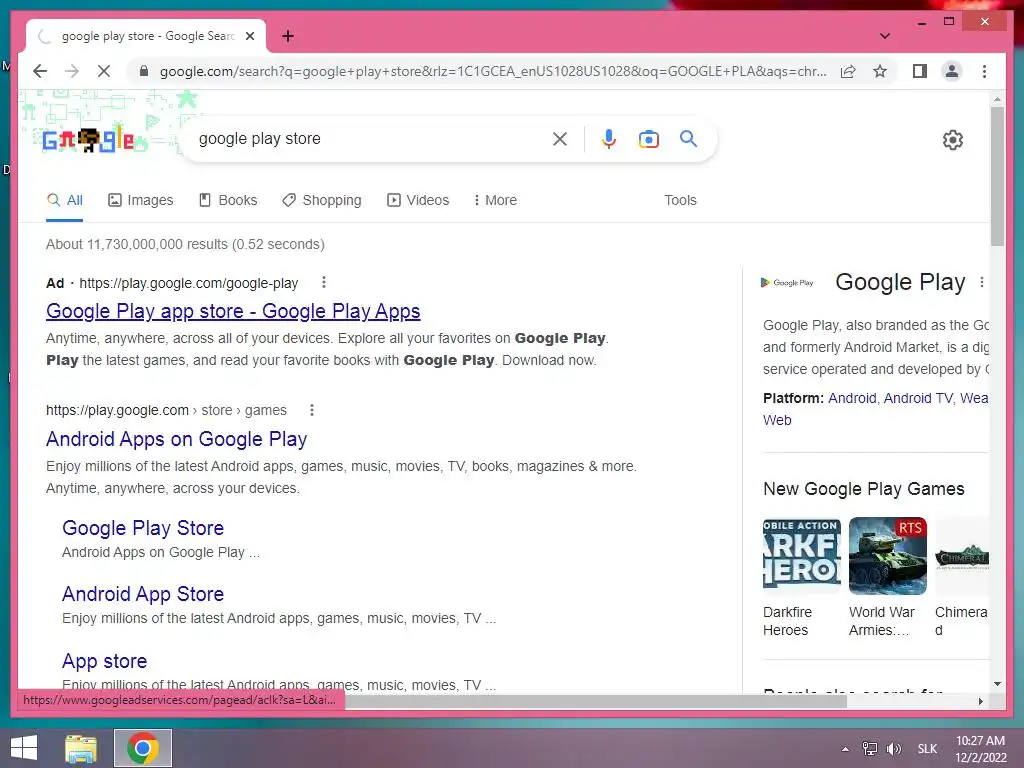Open File Explorer from the taskbar
This screenshot has height=768, width=1024.
click(81, 748)
